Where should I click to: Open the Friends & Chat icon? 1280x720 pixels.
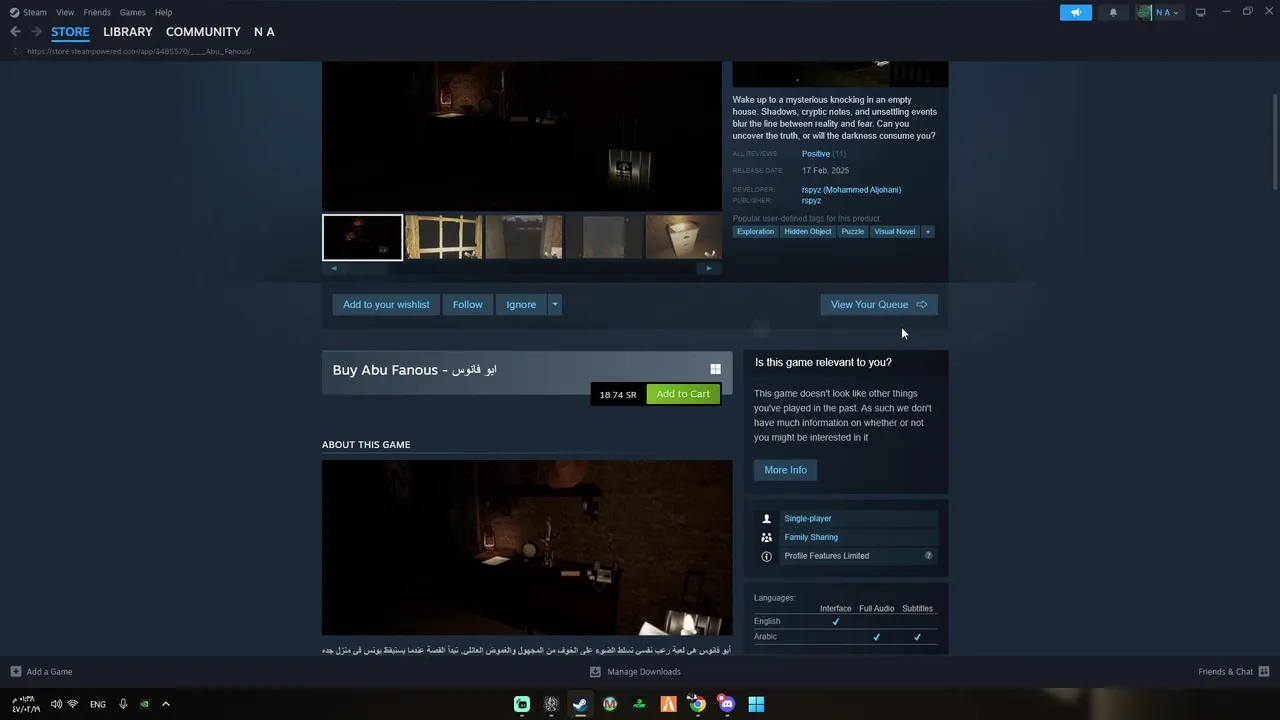coord(1264,671)
